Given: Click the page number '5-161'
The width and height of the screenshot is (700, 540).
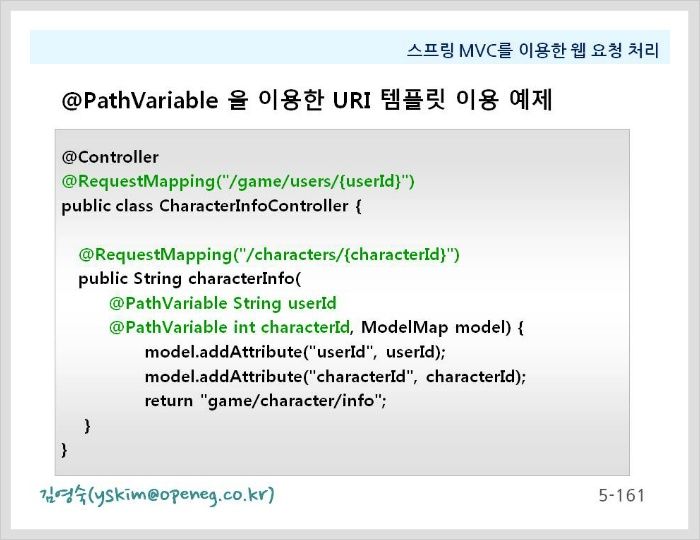Looking at the screenshot, I should (x=621, y=495).
